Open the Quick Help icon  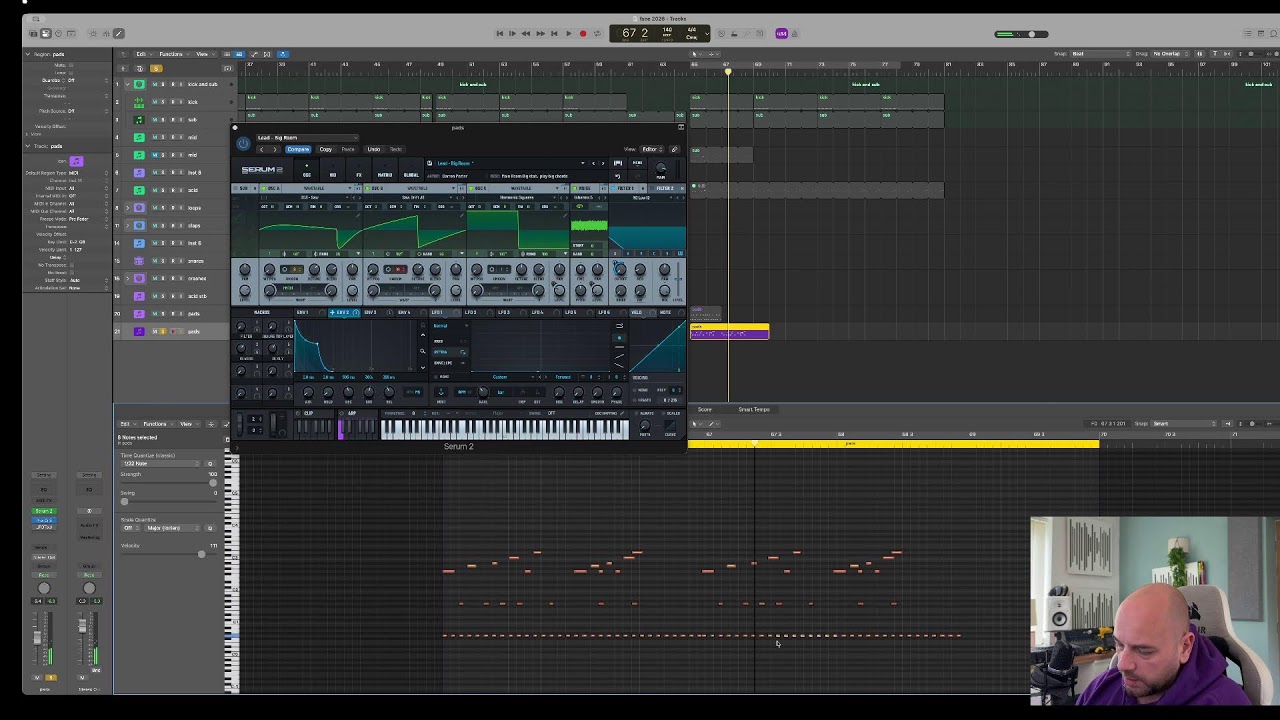tap(58, 33)
